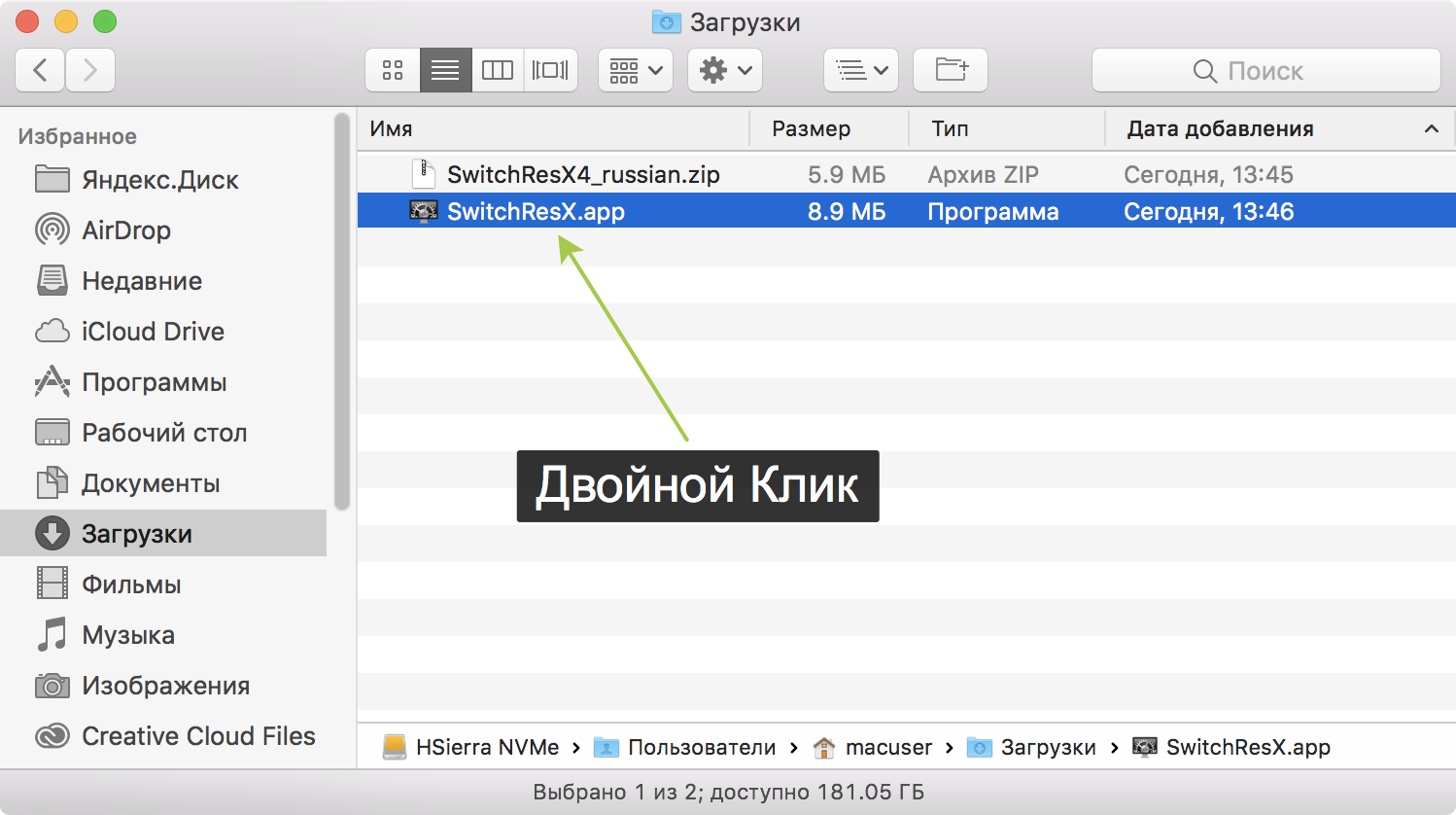1456x815 pixels.
Task: Open iCloud Drive in the sidebar
Action: (163, 332)
